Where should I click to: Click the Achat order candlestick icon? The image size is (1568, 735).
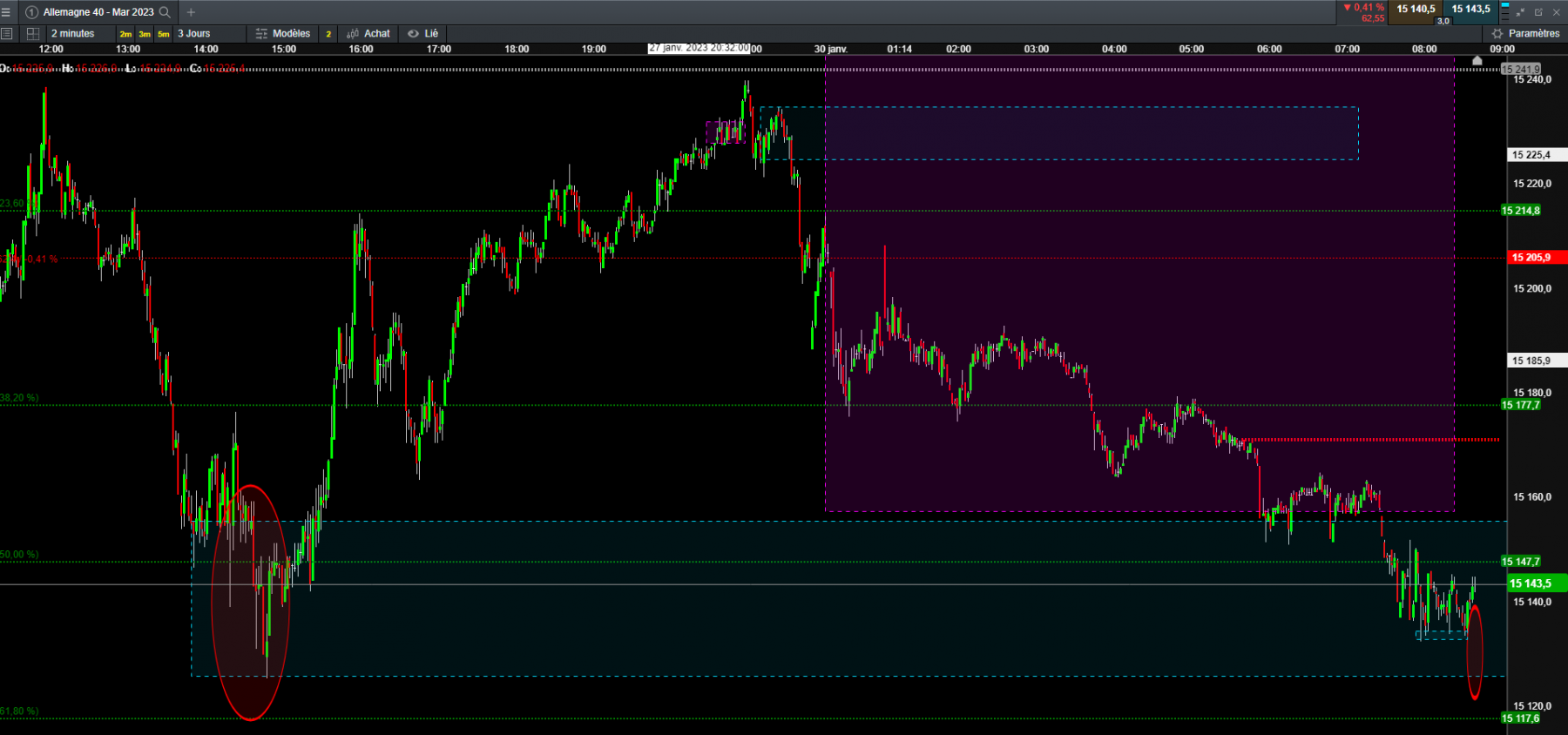tap(353, 34)
